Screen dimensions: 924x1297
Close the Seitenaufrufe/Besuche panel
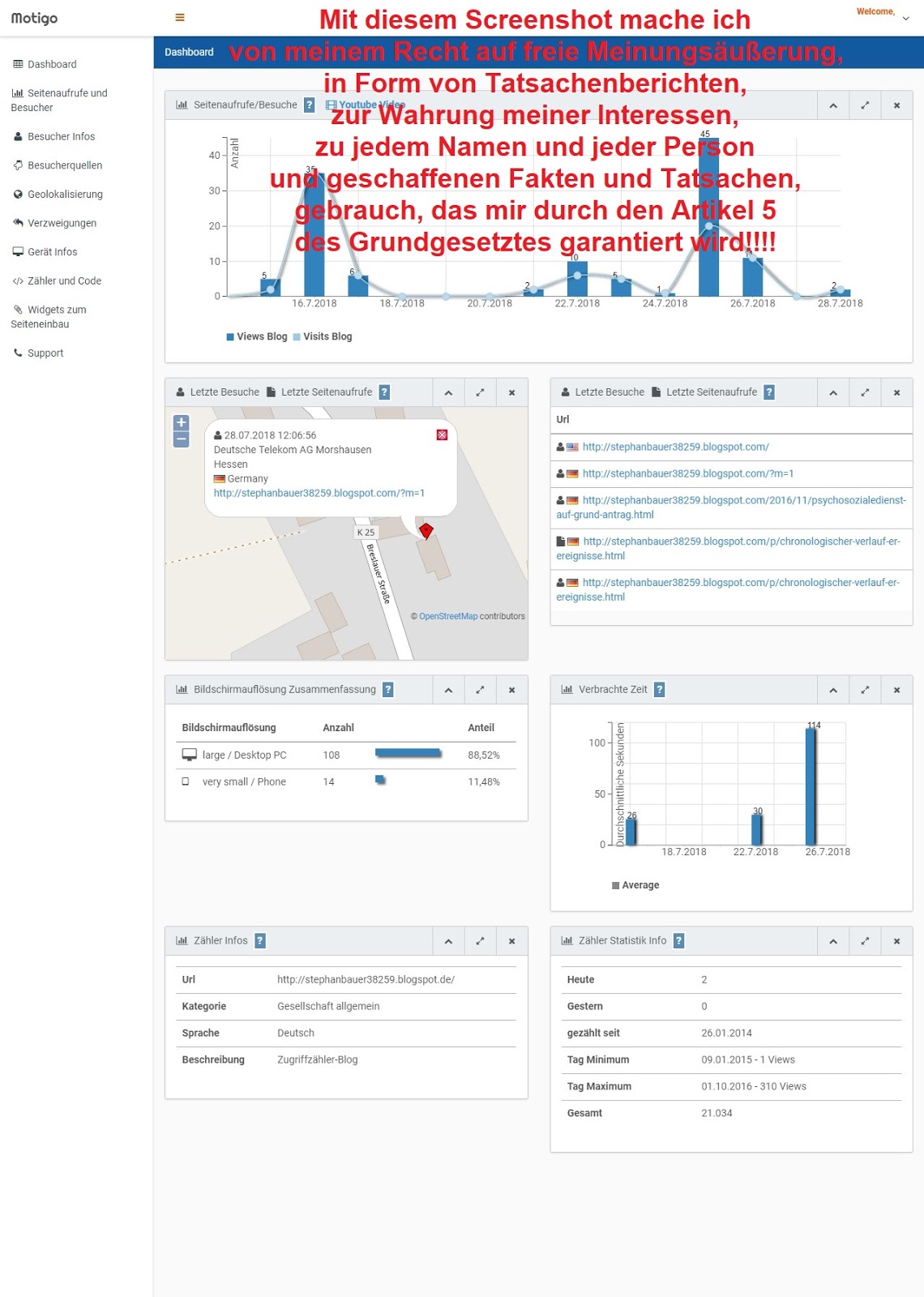896,105
